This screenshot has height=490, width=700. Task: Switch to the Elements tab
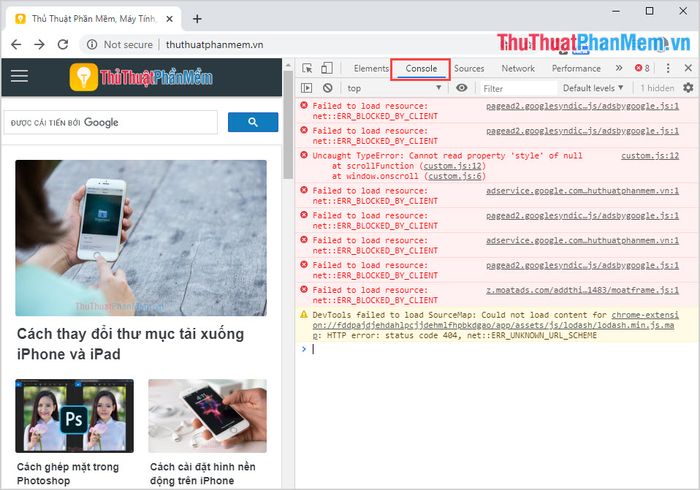pyautogui.click(x=371, y=68)
